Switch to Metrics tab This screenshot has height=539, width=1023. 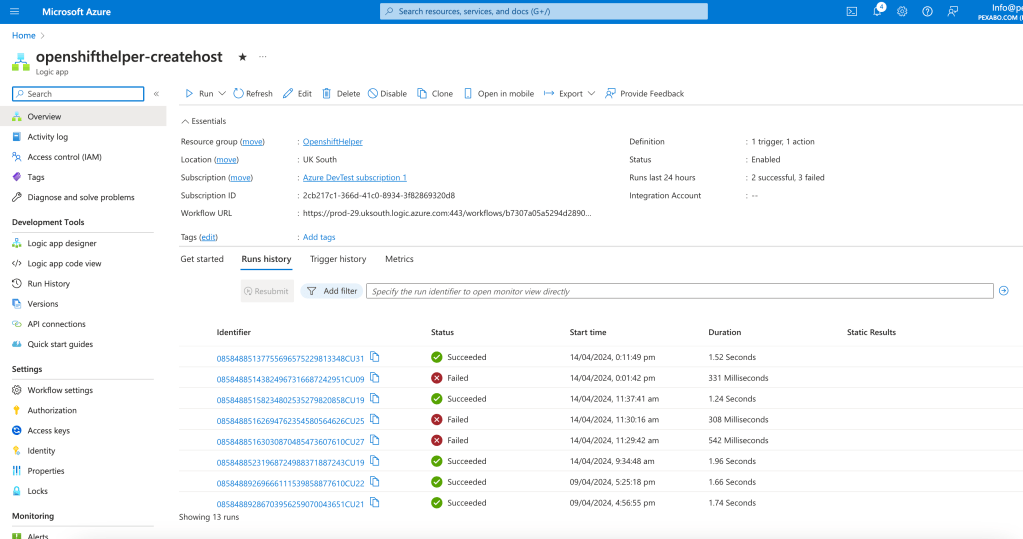pyautogui.click(x=399, y=259)
